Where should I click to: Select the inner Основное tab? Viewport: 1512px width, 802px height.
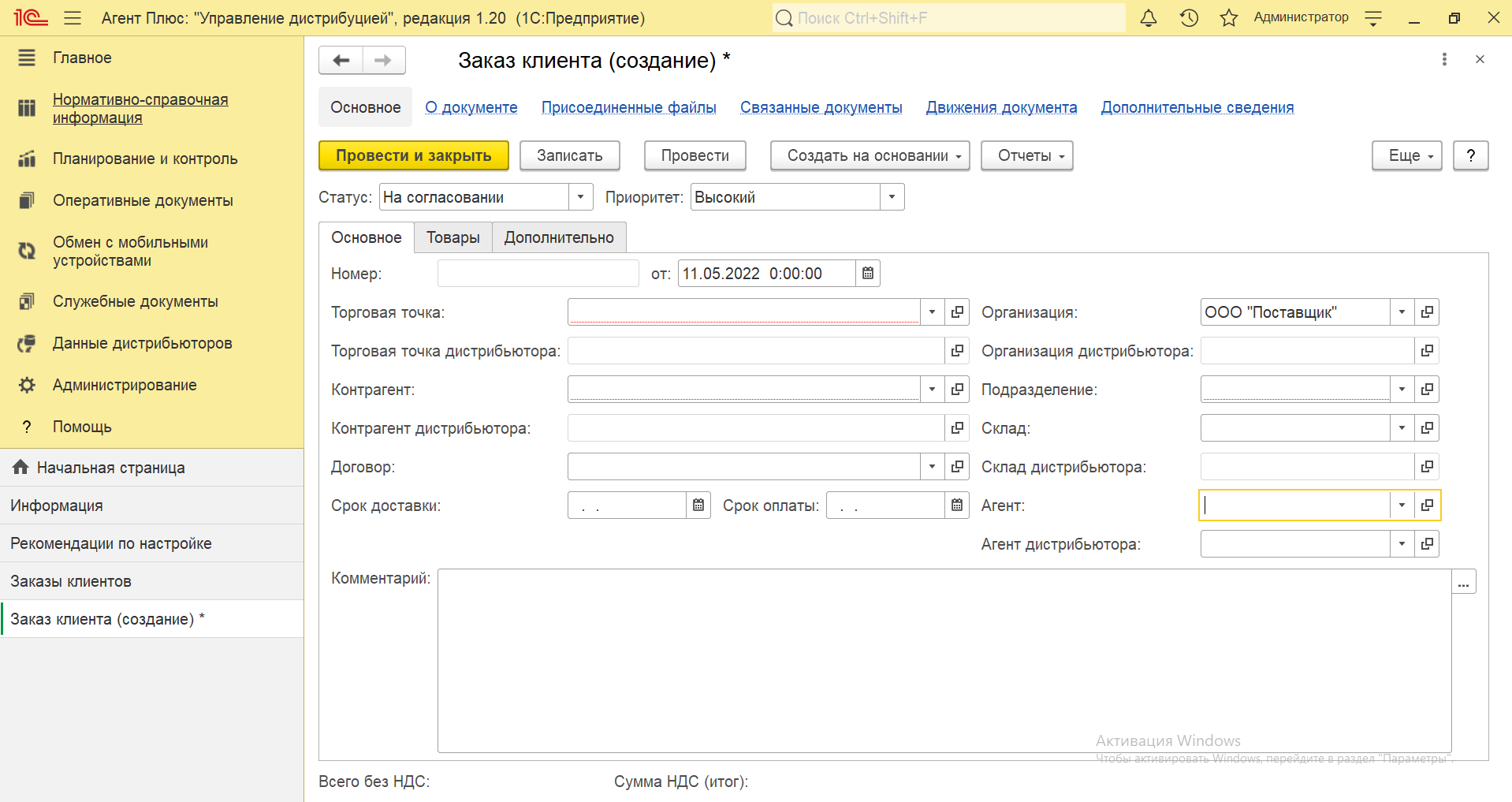(x=367, y=237)
